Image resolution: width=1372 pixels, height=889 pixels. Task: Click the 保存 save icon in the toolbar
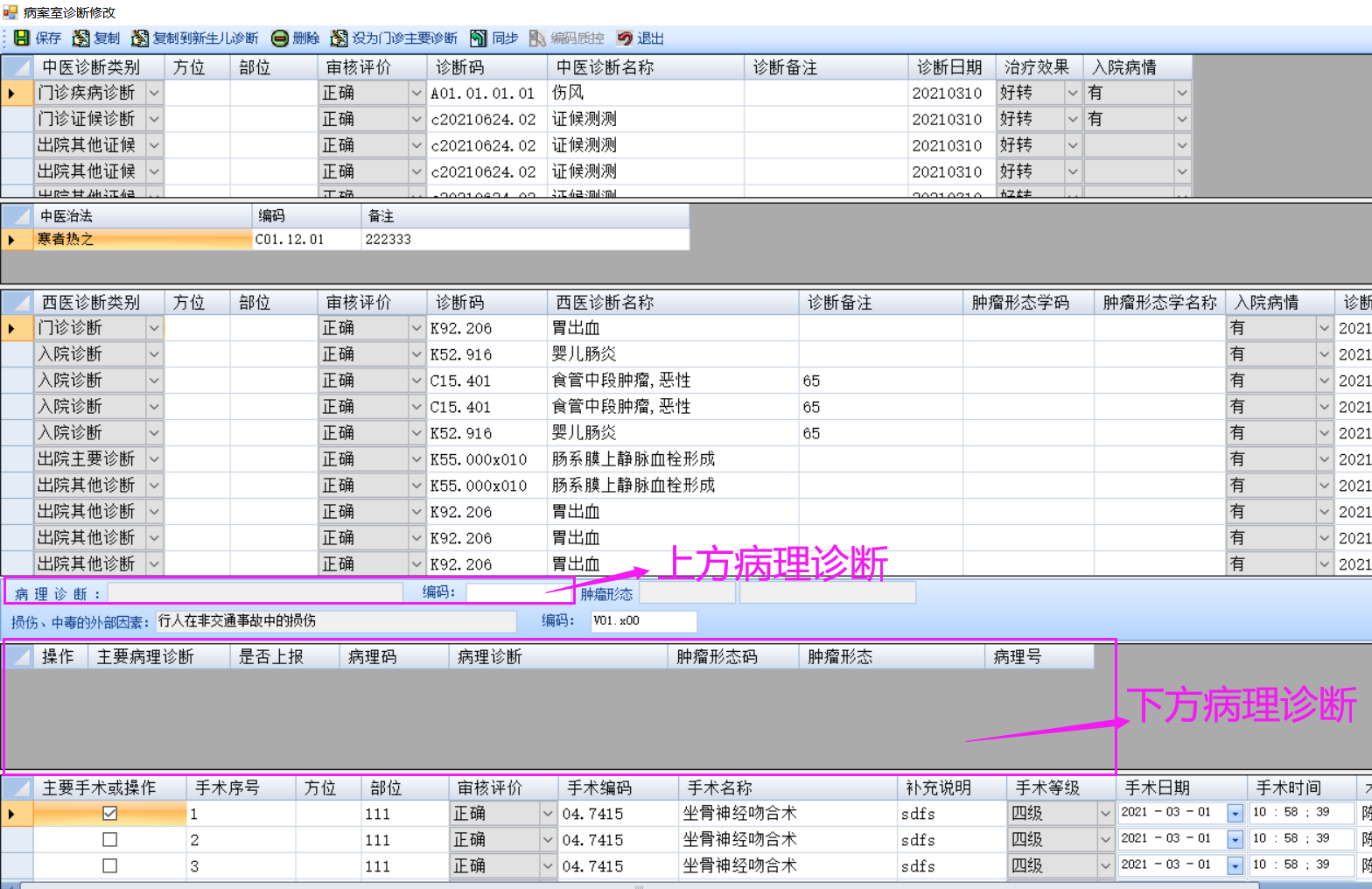point(22,38)
